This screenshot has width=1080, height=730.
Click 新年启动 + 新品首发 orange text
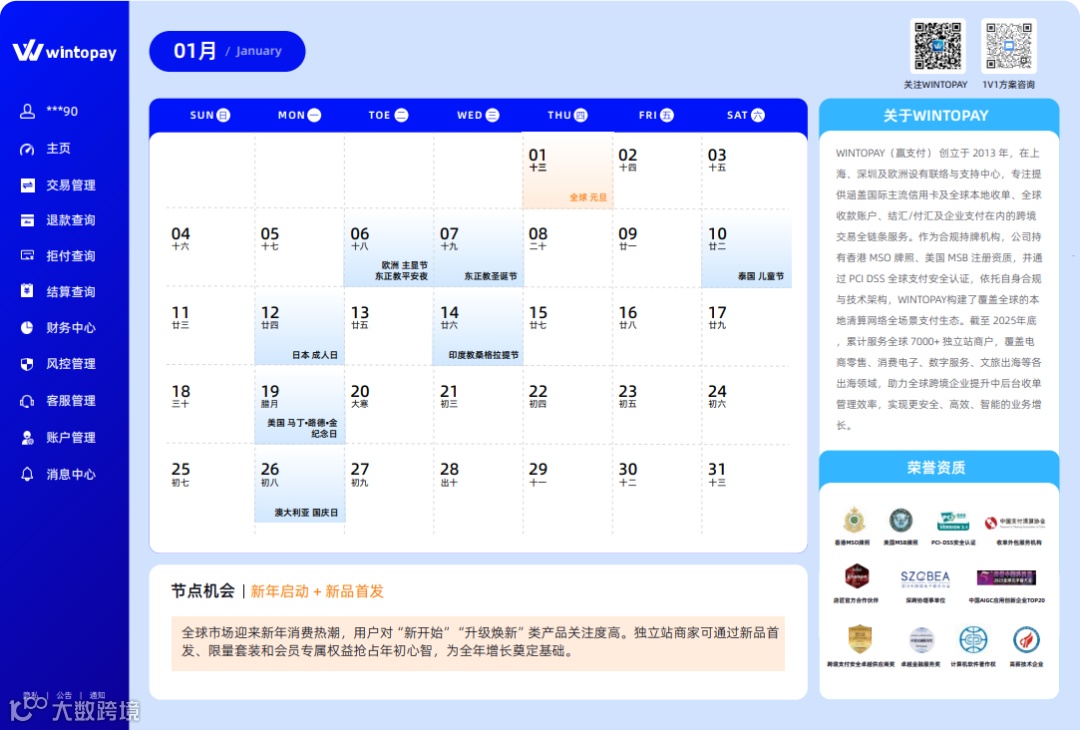click(317, 591)
